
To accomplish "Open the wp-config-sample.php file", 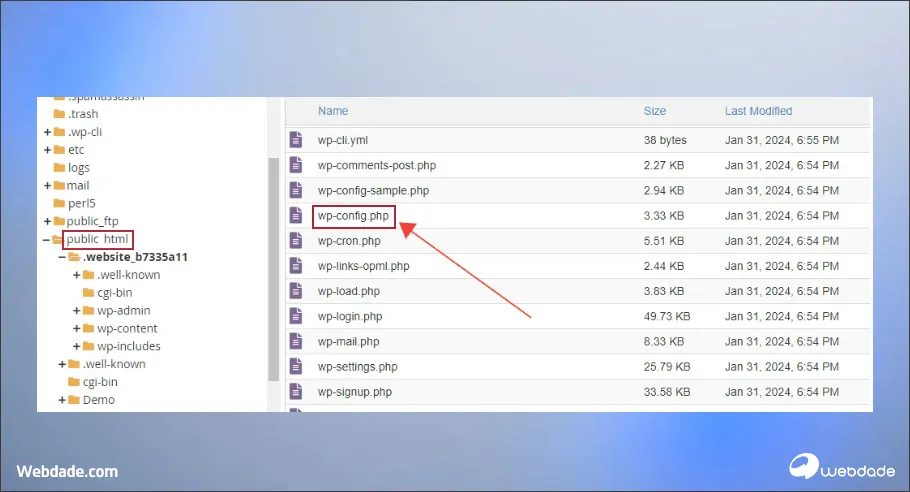I will pos(373,190).
